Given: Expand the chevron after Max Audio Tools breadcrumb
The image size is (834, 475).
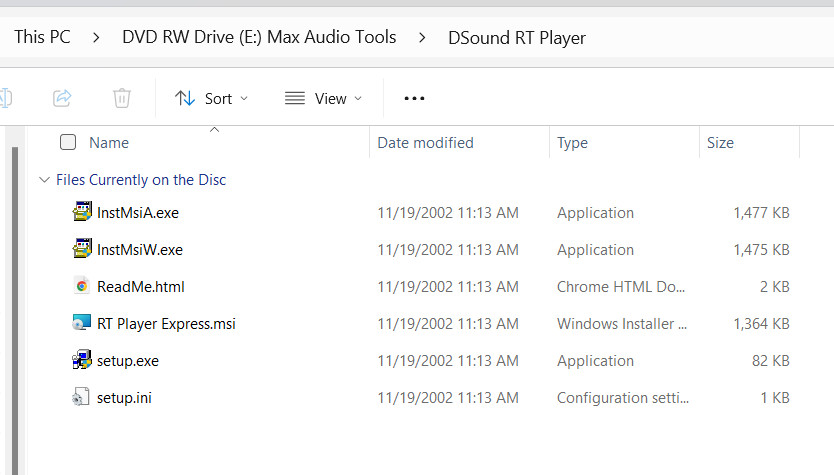Looking at the screenshot, I should point(422,38).
